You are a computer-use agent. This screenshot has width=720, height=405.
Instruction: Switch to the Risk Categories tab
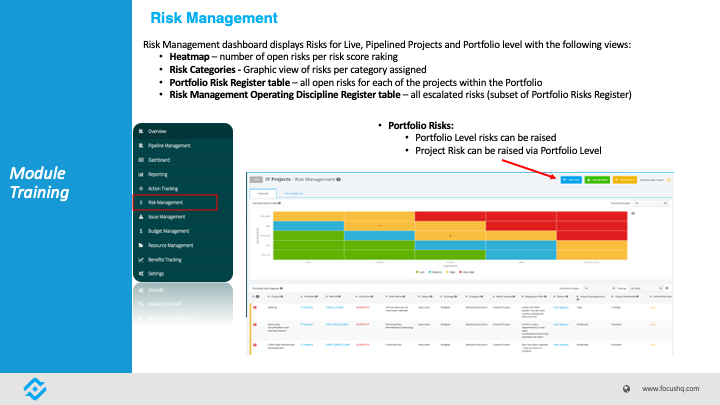pyautogui.click(x=294, y=193)
